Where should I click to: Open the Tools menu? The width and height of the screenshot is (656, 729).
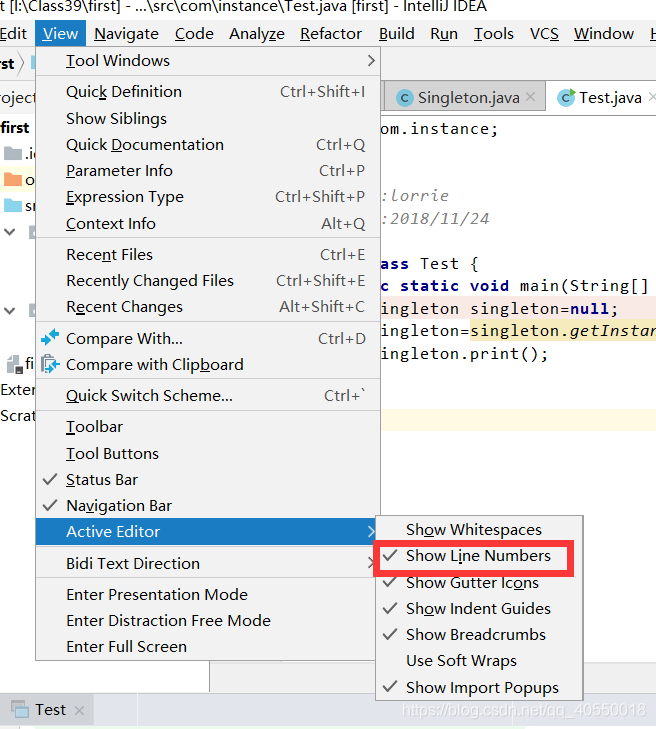(494, 33)
